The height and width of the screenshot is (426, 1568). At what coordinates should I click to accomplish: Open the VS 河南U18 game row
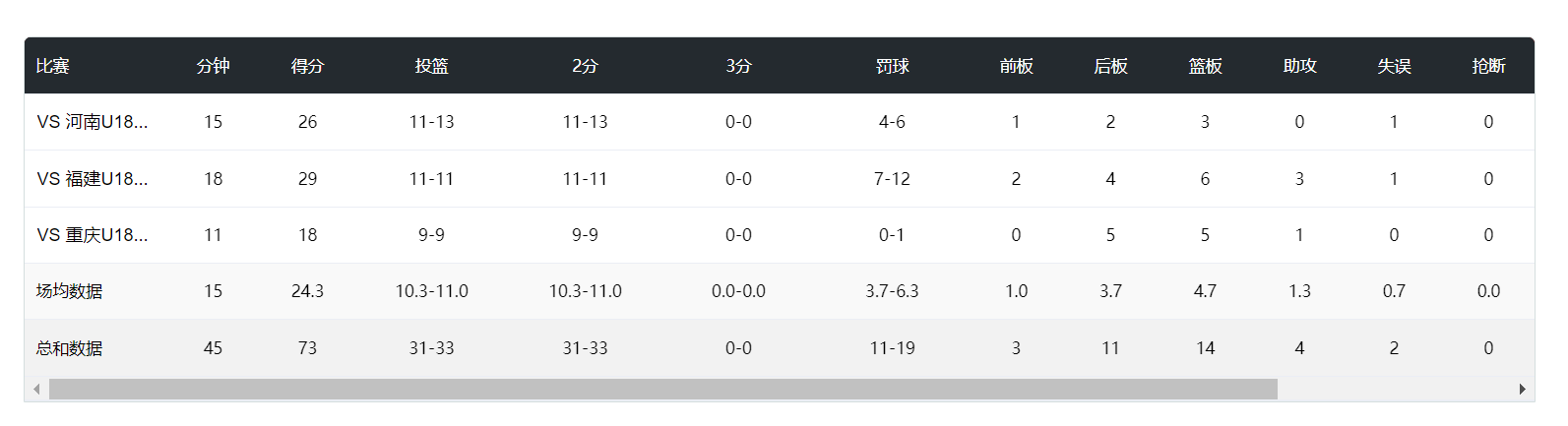[93, 122]
